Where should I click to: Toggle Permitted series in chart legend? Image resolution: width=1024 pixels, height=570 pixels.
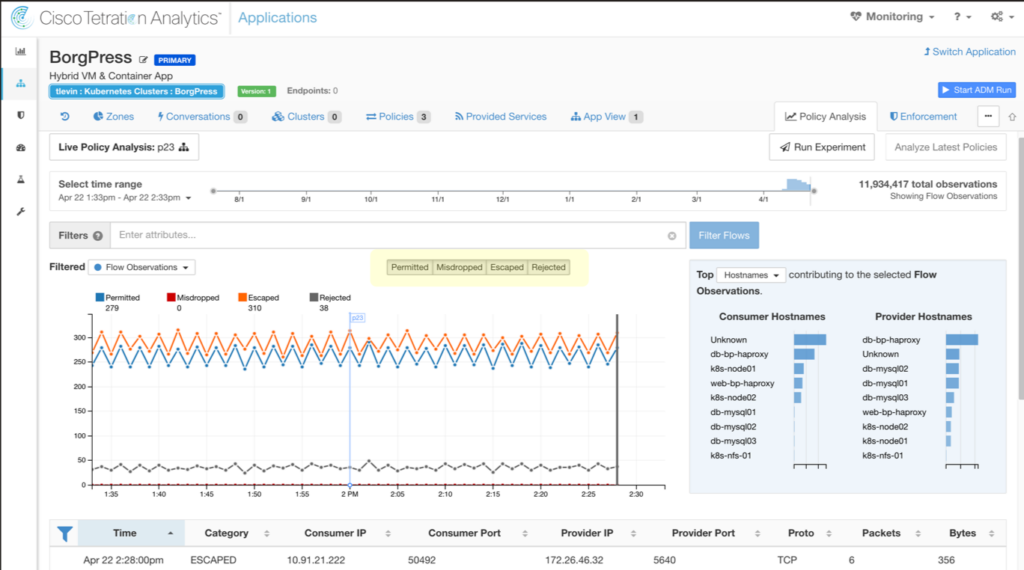click(x=118, y=298)
